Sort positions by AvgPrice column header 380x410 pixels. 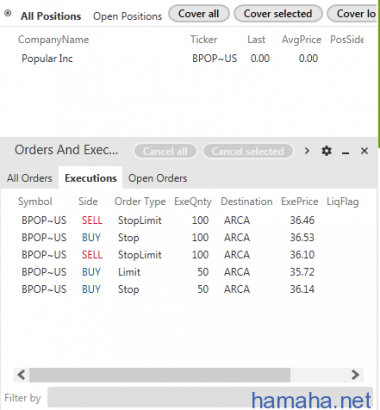[x=301, y=40]
